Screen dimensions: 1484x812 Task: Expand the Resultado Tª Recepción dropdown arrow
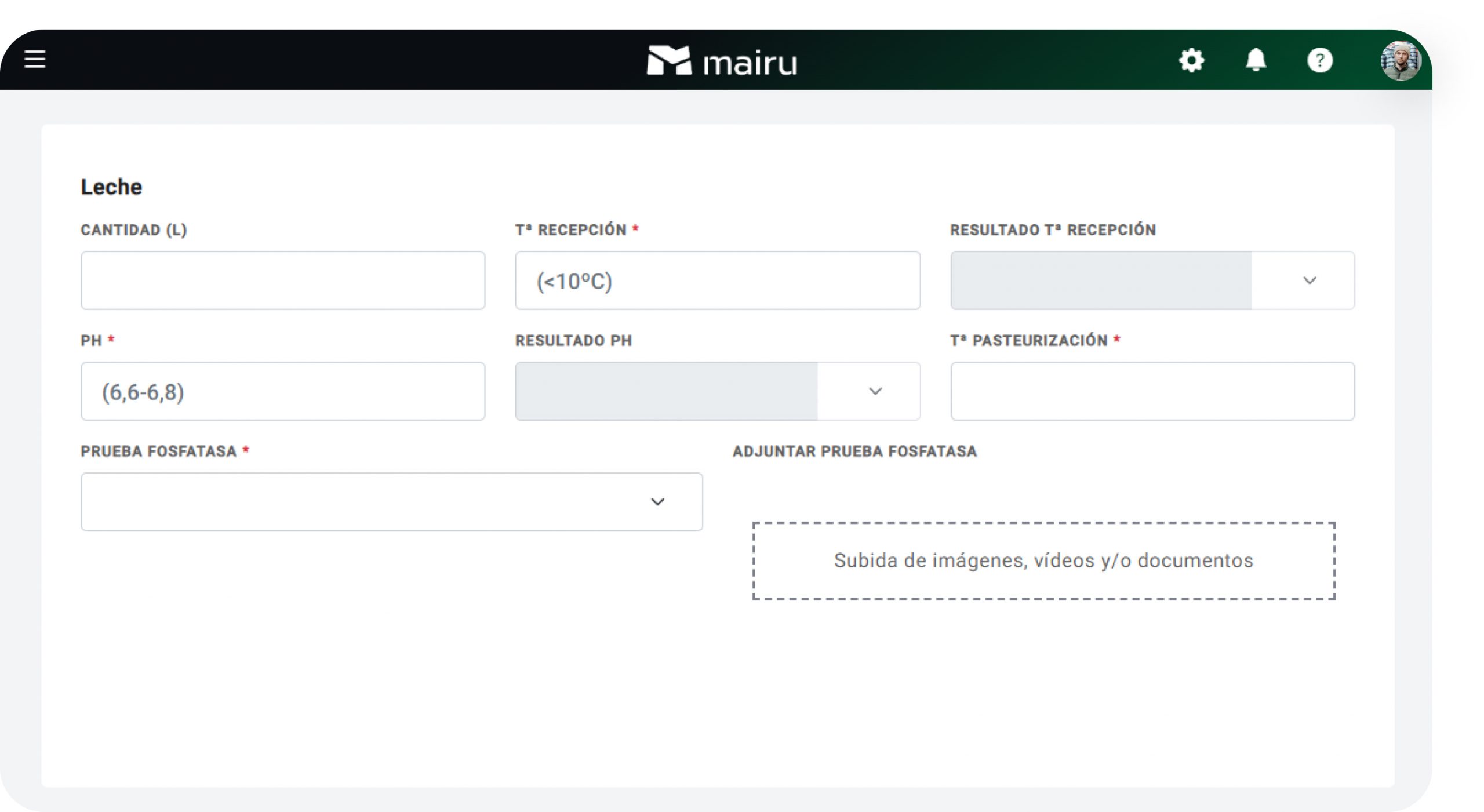[1309, 281]
